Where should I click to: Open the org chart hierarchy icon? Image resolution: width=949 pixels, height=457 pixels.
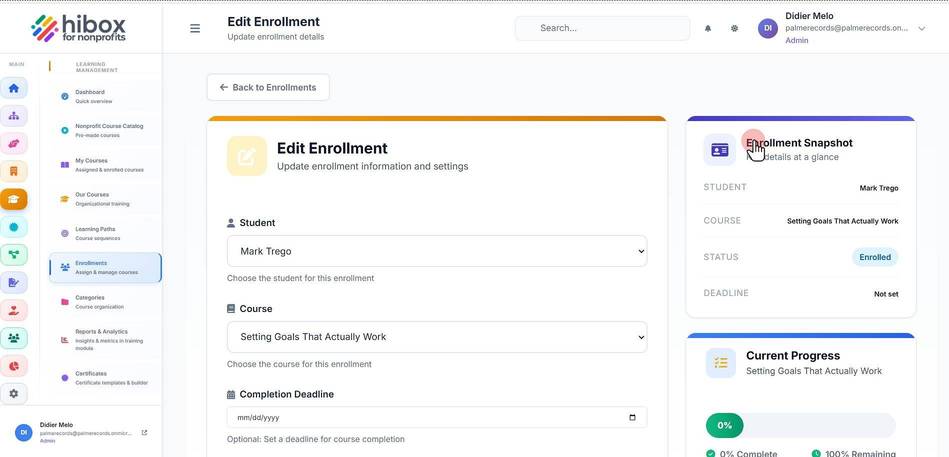pyautogui.click(x=13, y=116)
